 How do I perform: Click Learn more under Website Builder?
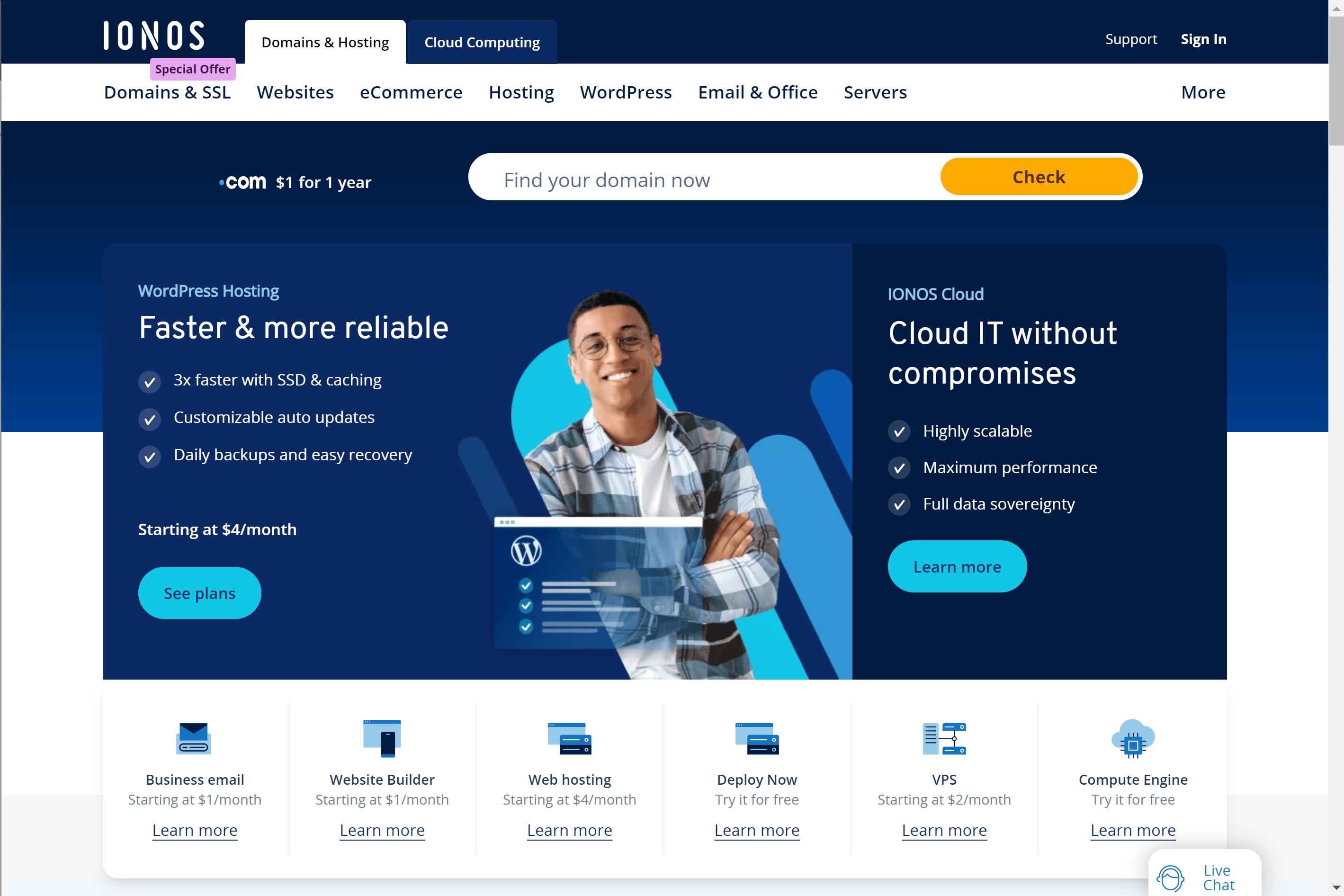tap(382, 830)
